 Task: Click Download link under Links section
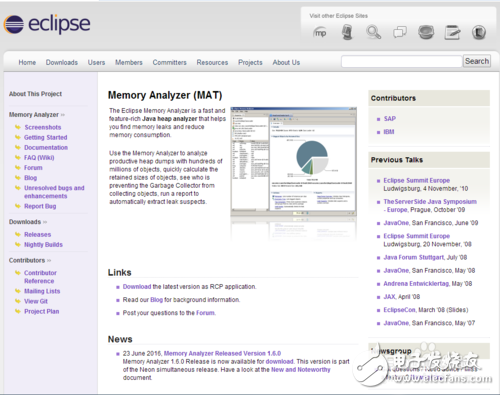tap(137, 287)
